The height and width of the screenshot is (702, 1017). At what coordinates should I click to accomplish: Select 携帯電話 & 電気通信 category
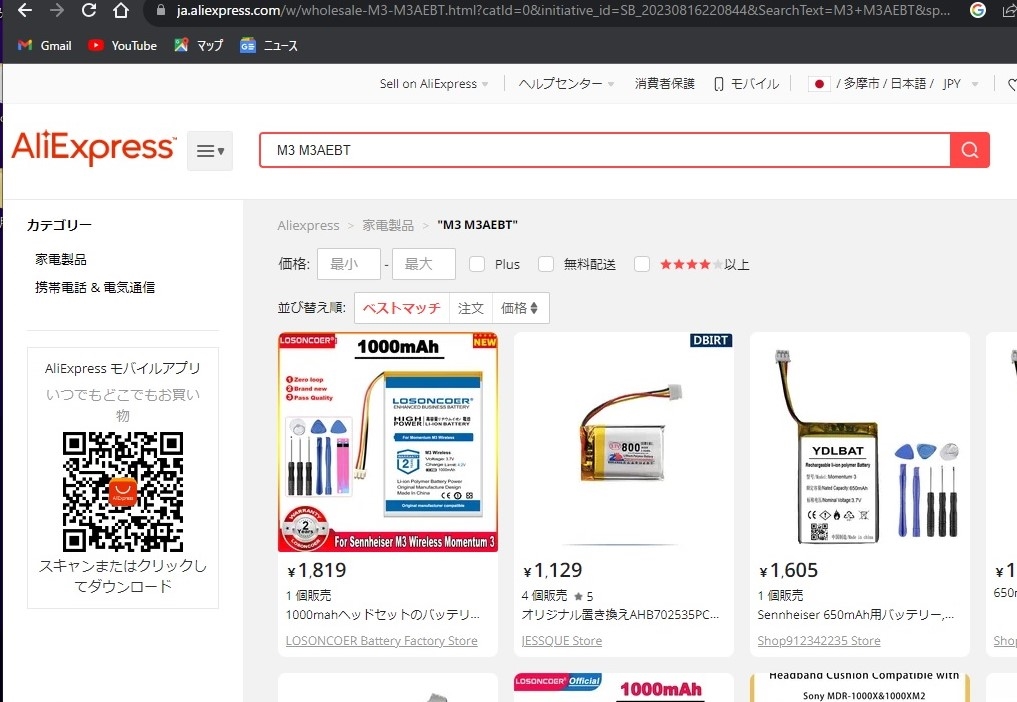(95, 287)
